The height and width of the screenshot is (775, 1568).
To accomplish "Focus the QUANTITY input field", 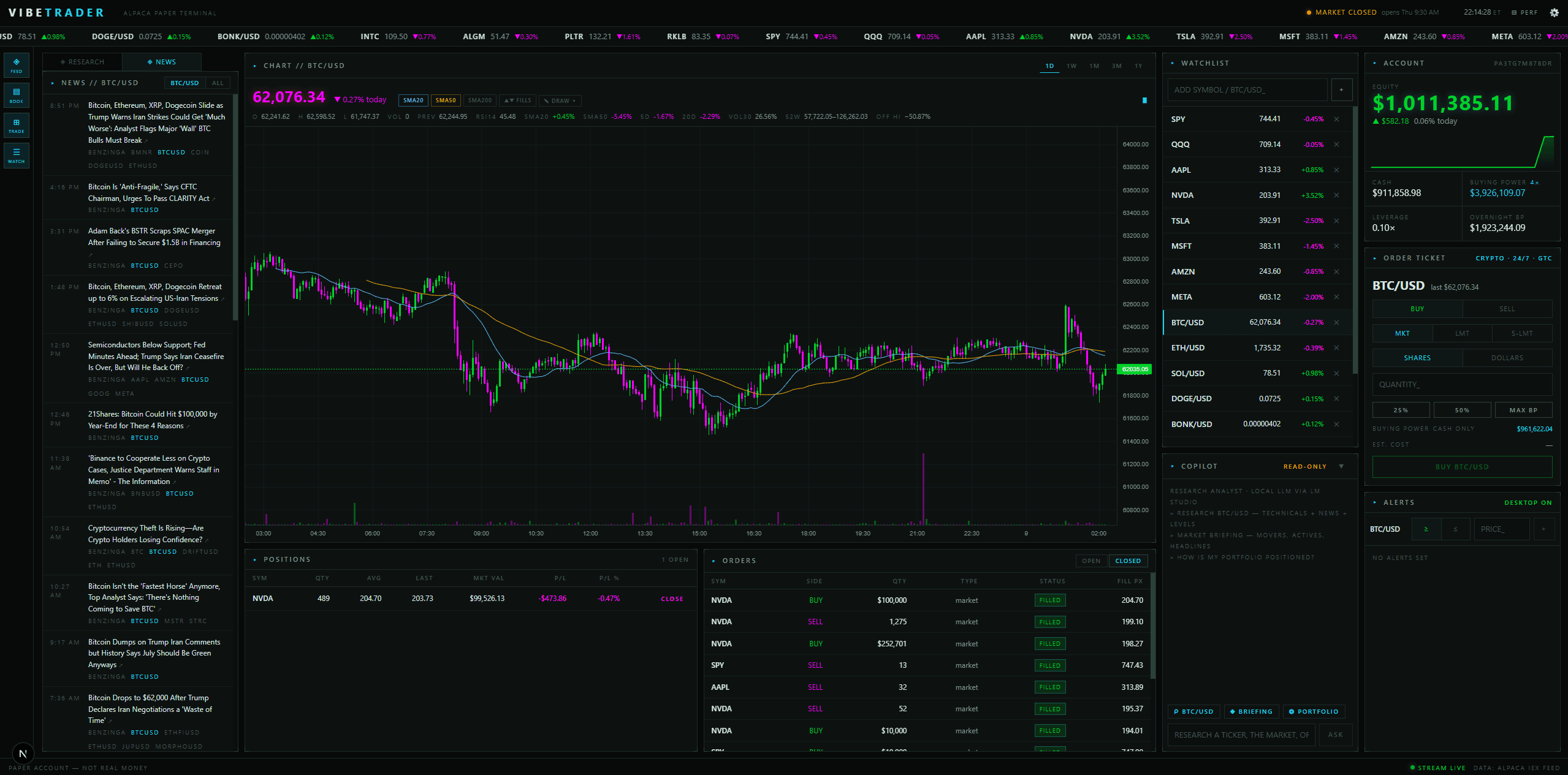I will point(1462,385).
